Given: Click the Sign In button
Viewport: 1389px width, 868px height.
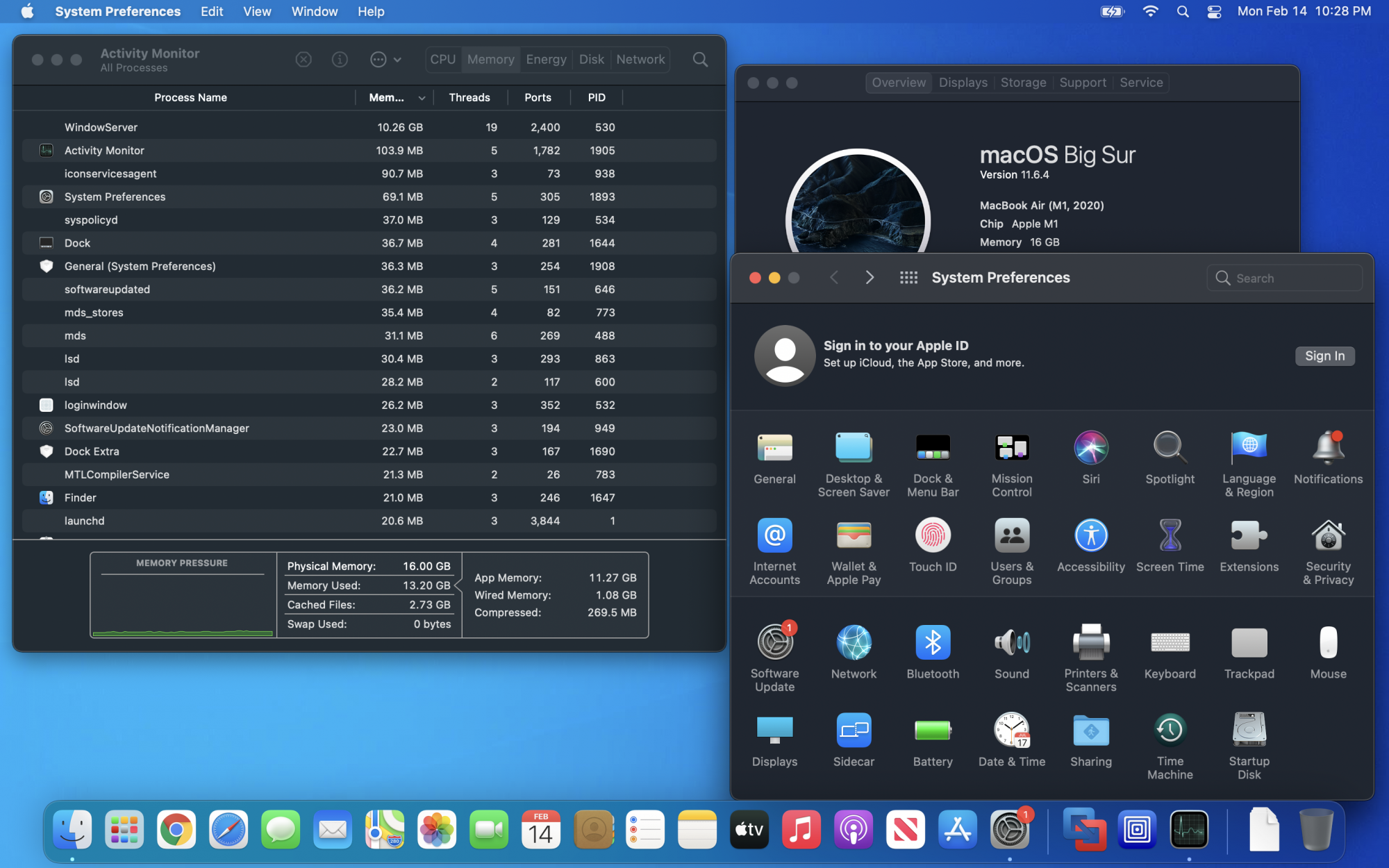Looking at the screenshot, I should (x=1324, y=356).
